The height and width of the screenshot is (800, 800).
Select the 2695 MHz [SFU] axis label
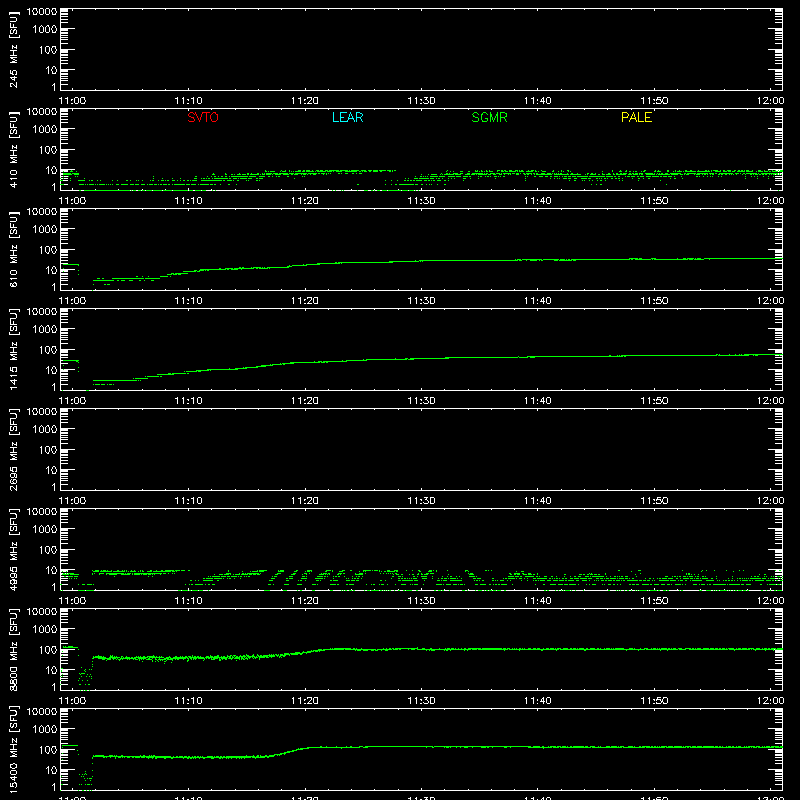click(14, 449)
